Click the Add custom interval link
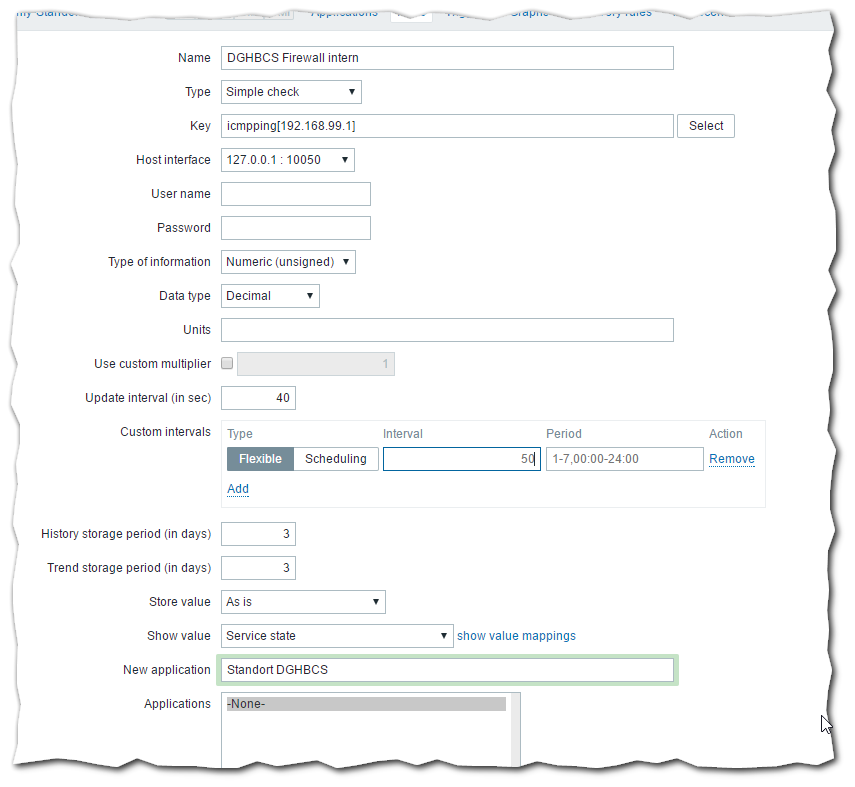 tap(238, 489)
